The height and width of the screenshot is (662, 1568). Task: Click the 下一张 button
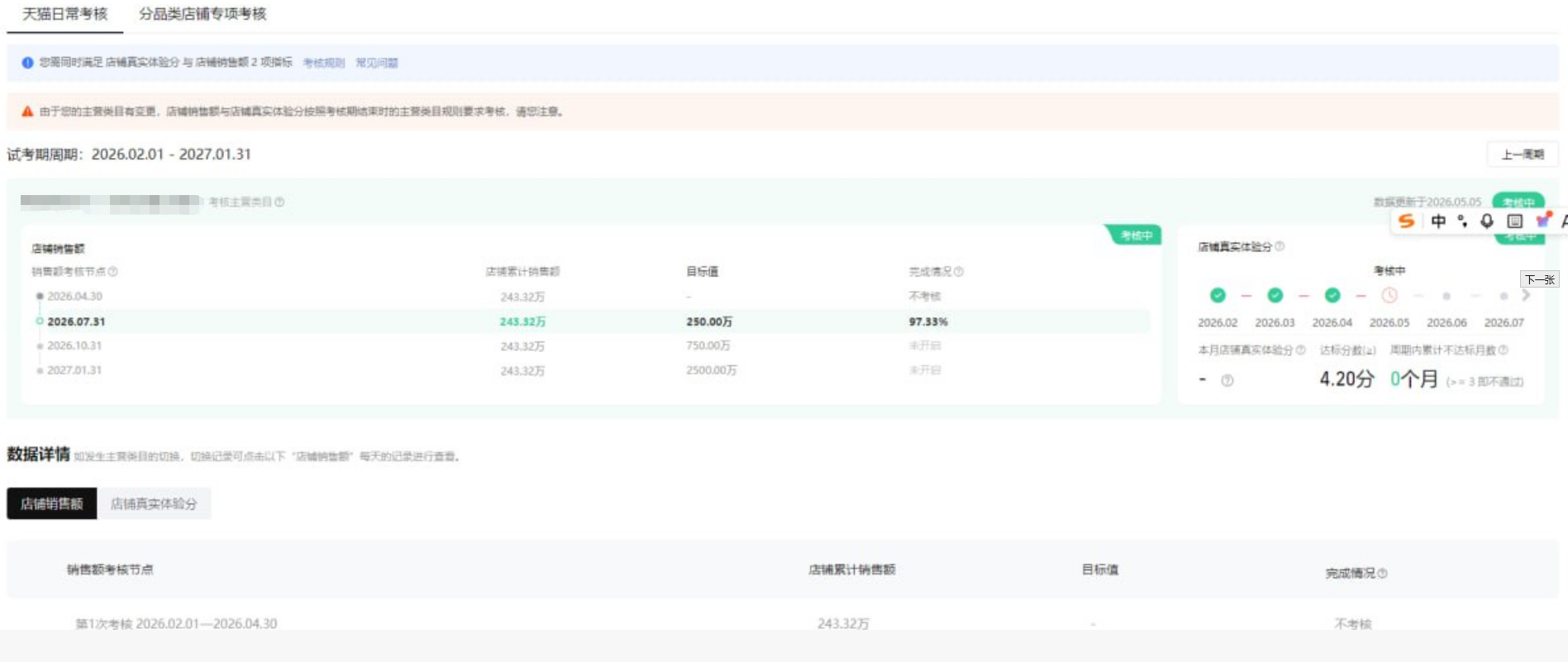coord(1540,279)
